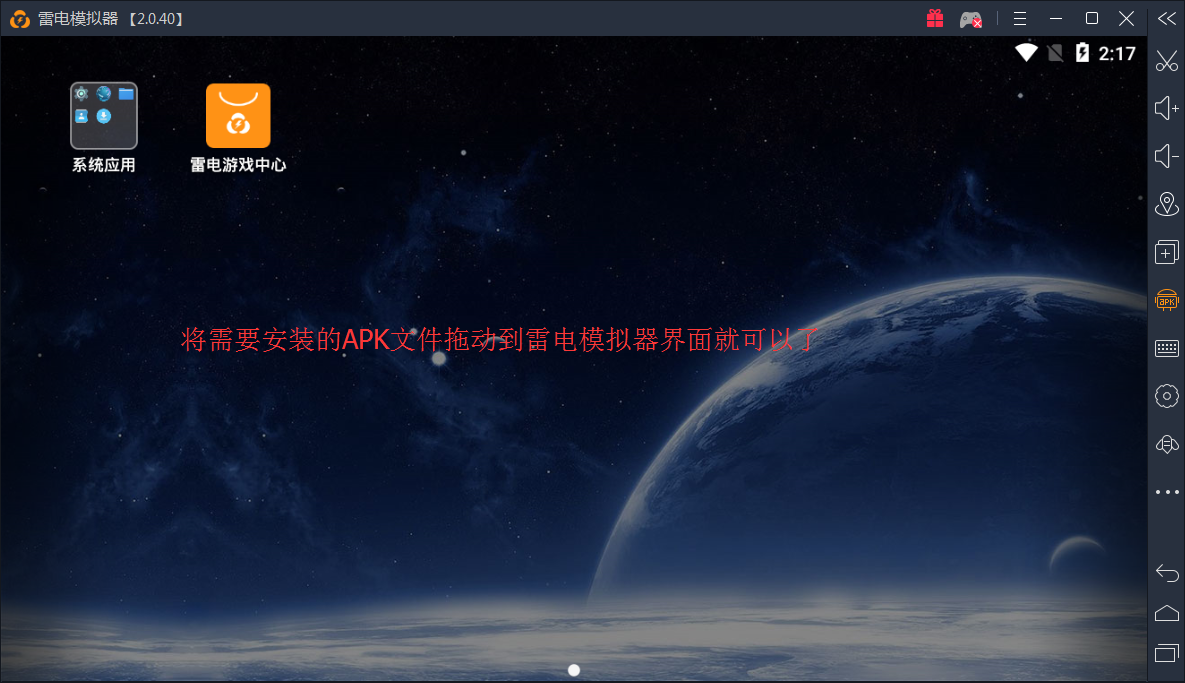Viewport: 1185px width, 683px height.
Task: Click the cube icon below settings gear
Action: click(x=1167, y=444)
